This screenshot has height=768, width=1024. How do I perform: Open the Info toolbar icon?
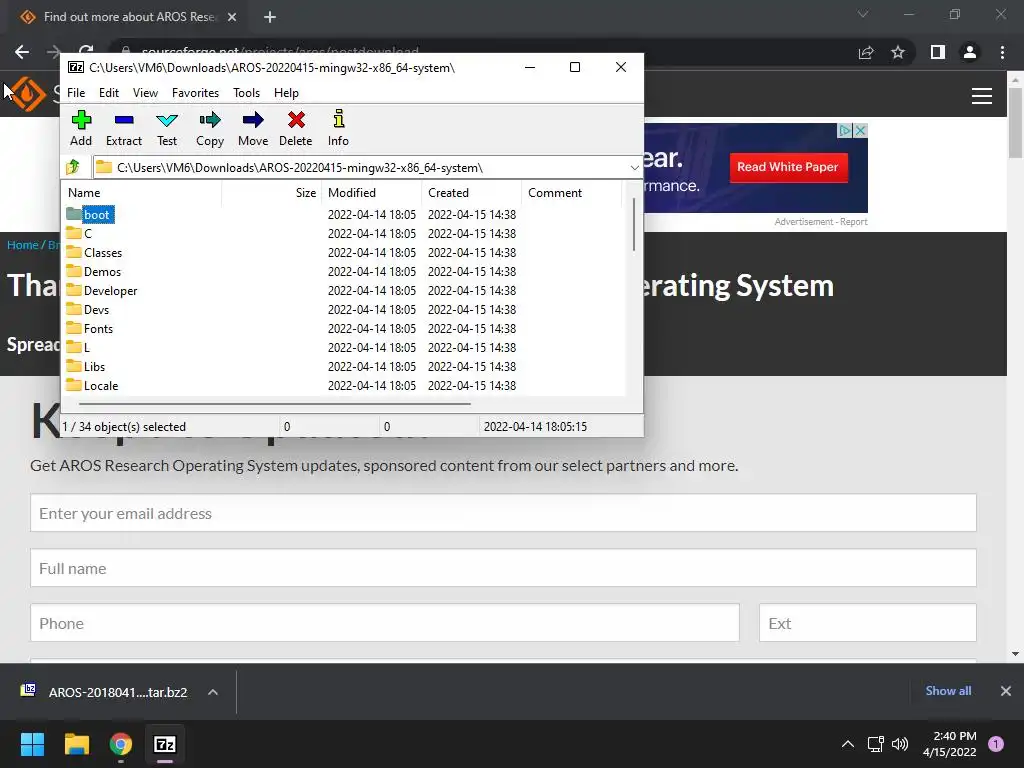(x=338, y=128)
